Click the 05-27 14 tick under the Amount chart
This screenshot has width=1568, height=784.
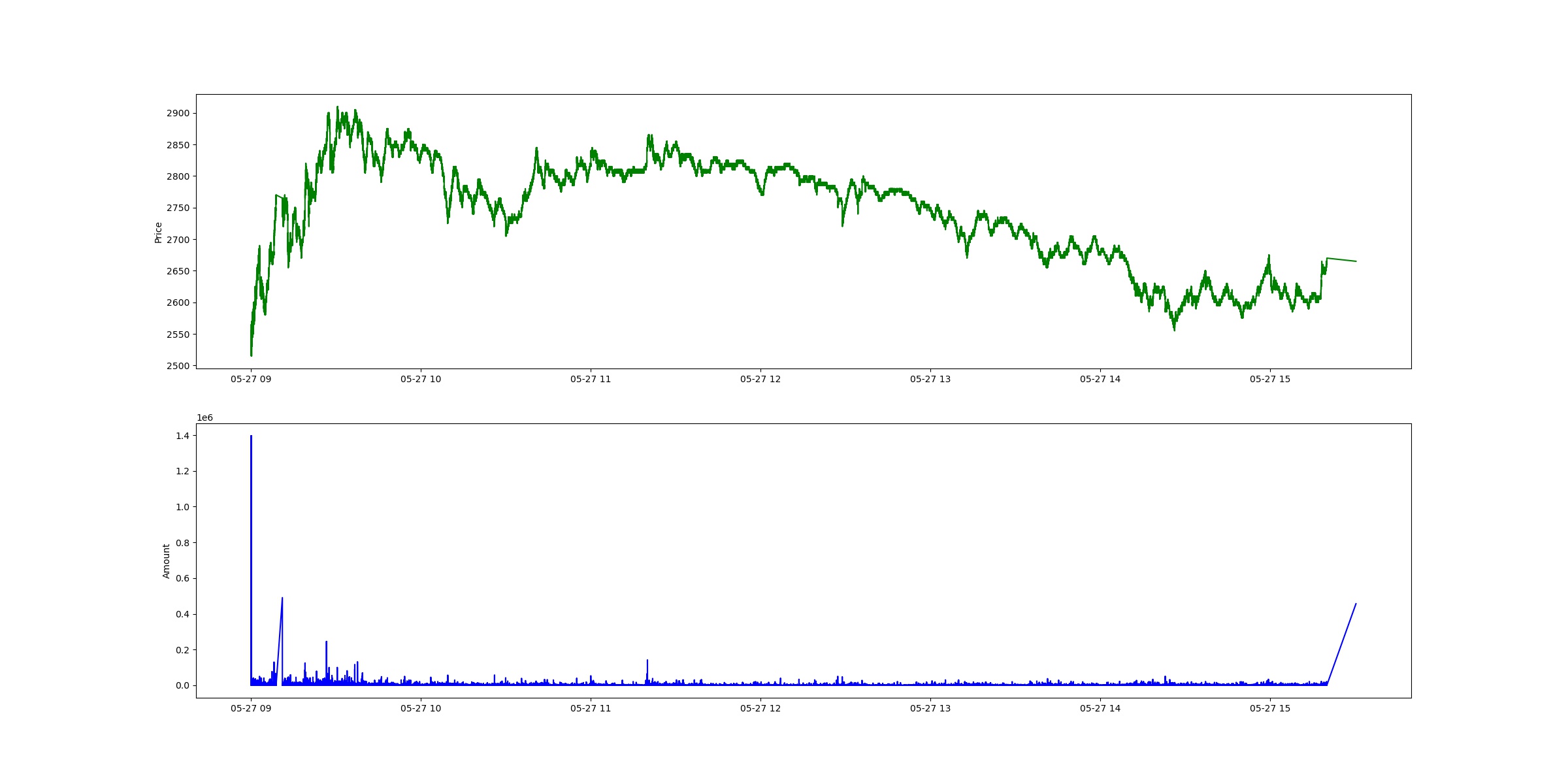click(x=1100, y=708)
